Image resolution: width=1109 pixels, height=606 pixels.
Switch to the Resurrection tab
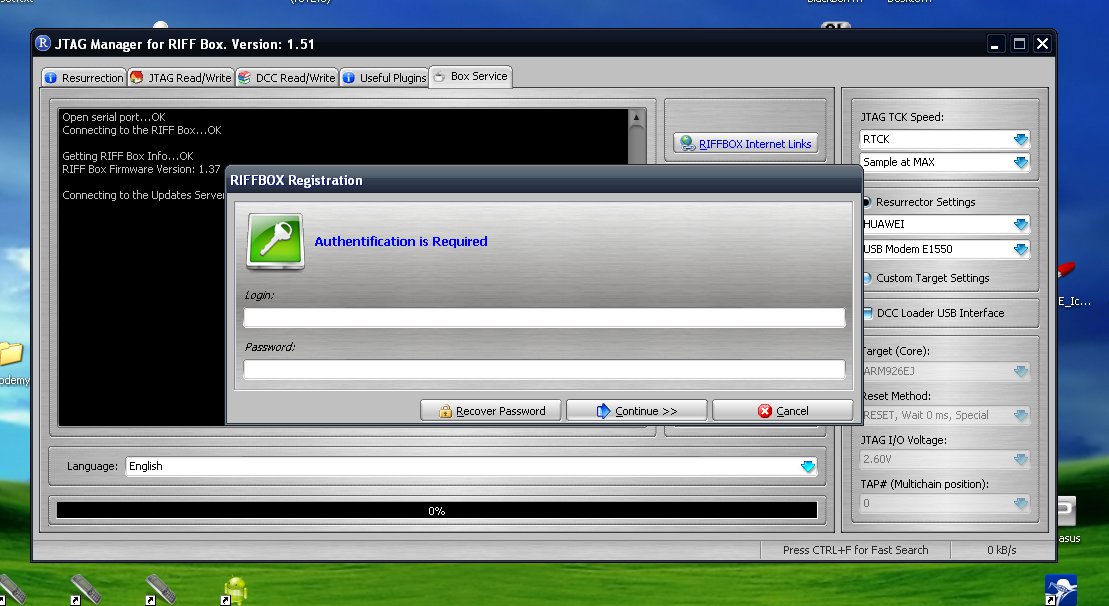(x=84, y=78)
